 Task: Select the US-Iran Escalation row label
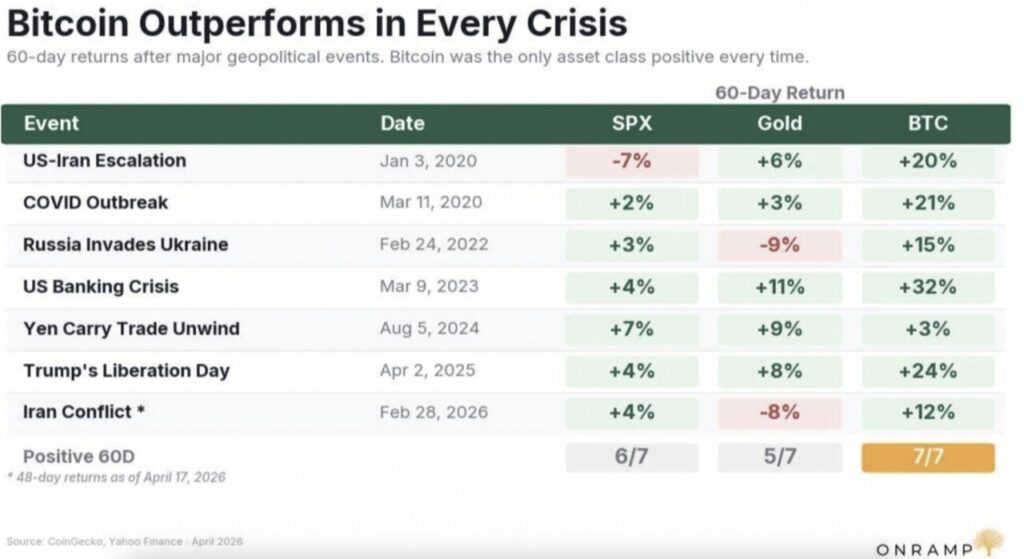pyautogui.click(x=104, y=160)
